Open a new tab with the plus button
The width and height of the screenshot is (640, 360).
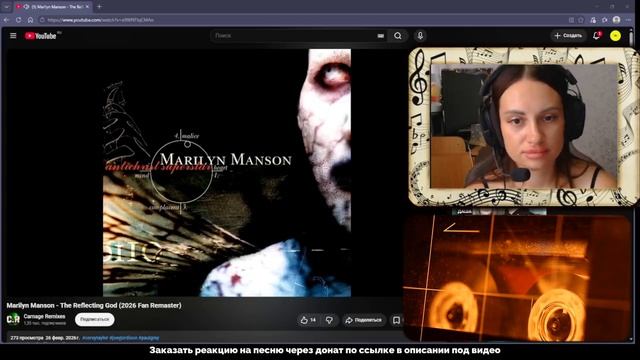click(x=99, y=7)
